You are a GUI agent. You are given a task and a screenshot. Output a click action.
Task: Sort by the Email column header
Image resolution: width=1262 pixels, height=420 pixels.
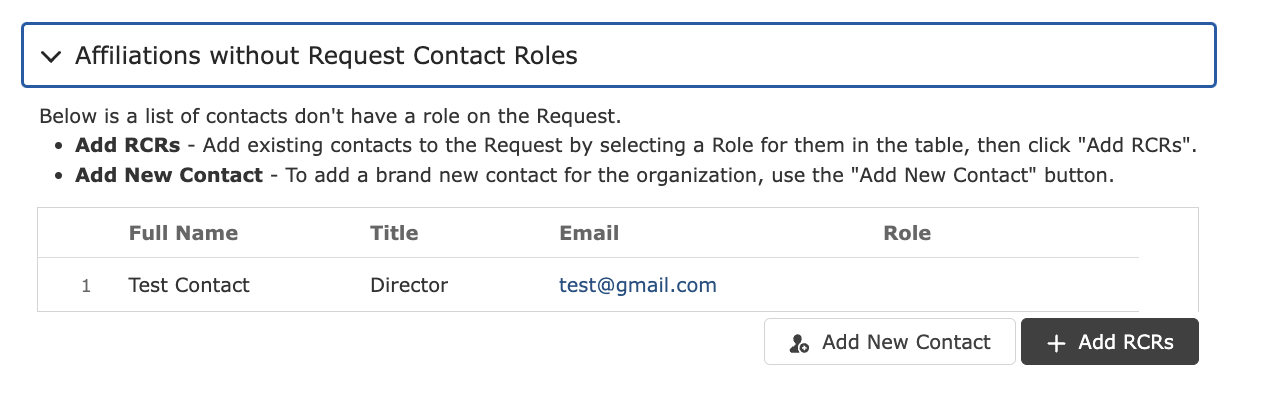pyautogui.click(x=589, y=233)
